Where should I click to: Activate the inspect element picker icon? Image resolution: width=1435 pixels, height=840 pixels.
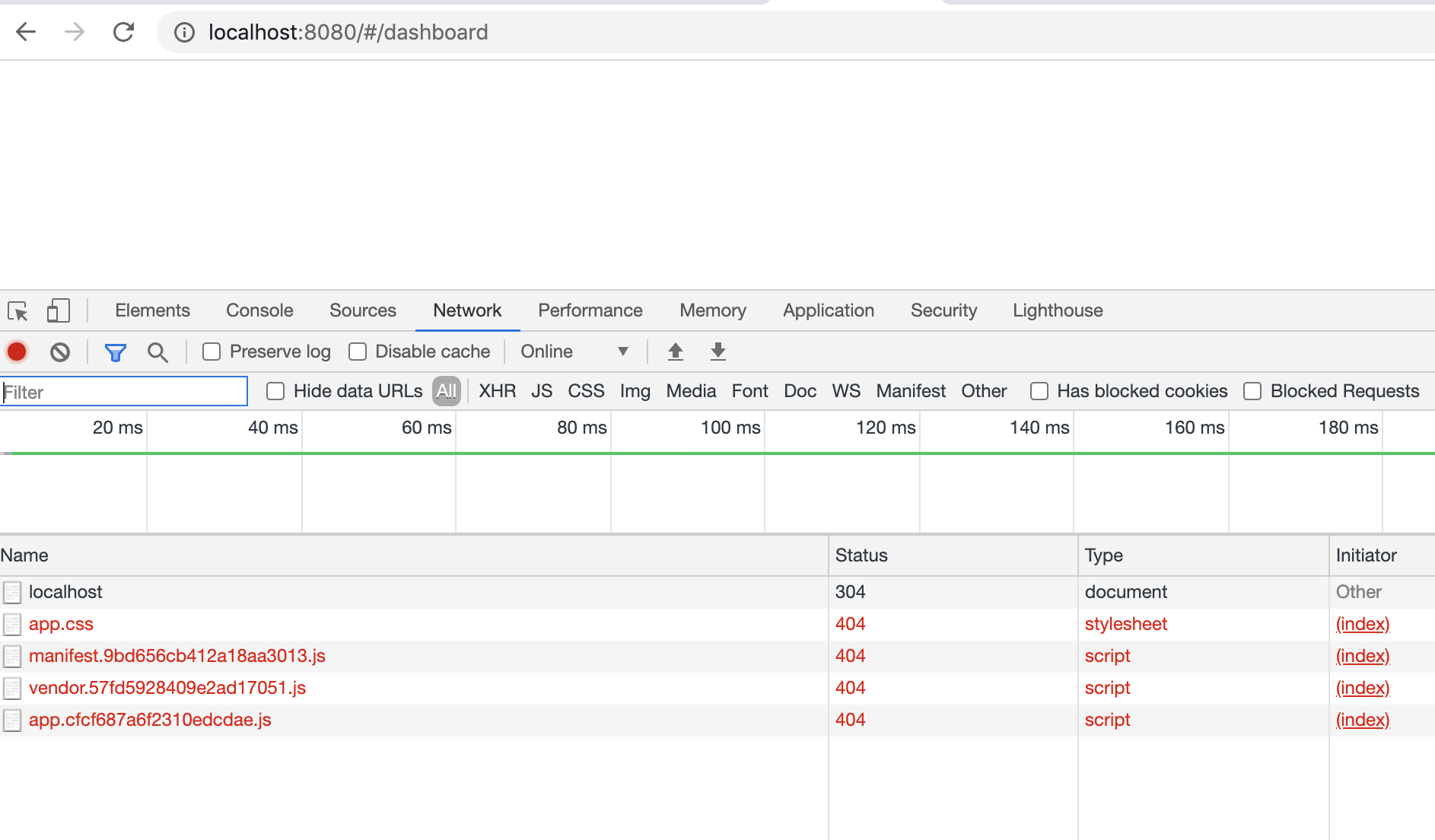coord(17,310)
